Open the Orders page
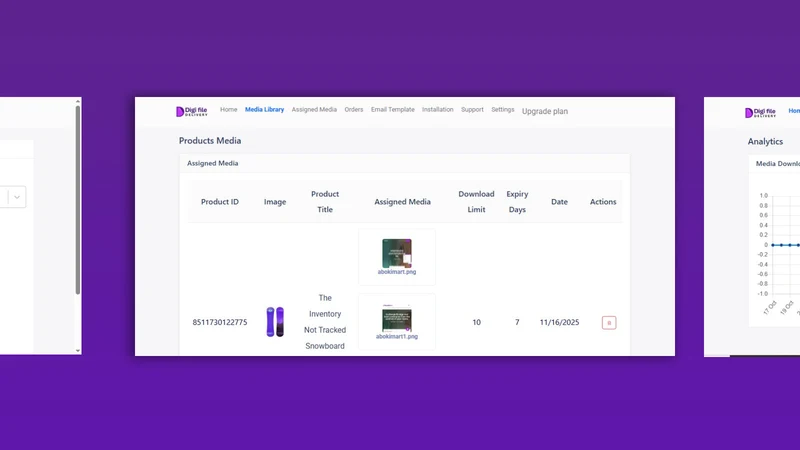Viewport: 800px width, 450px height. (354, 110)
